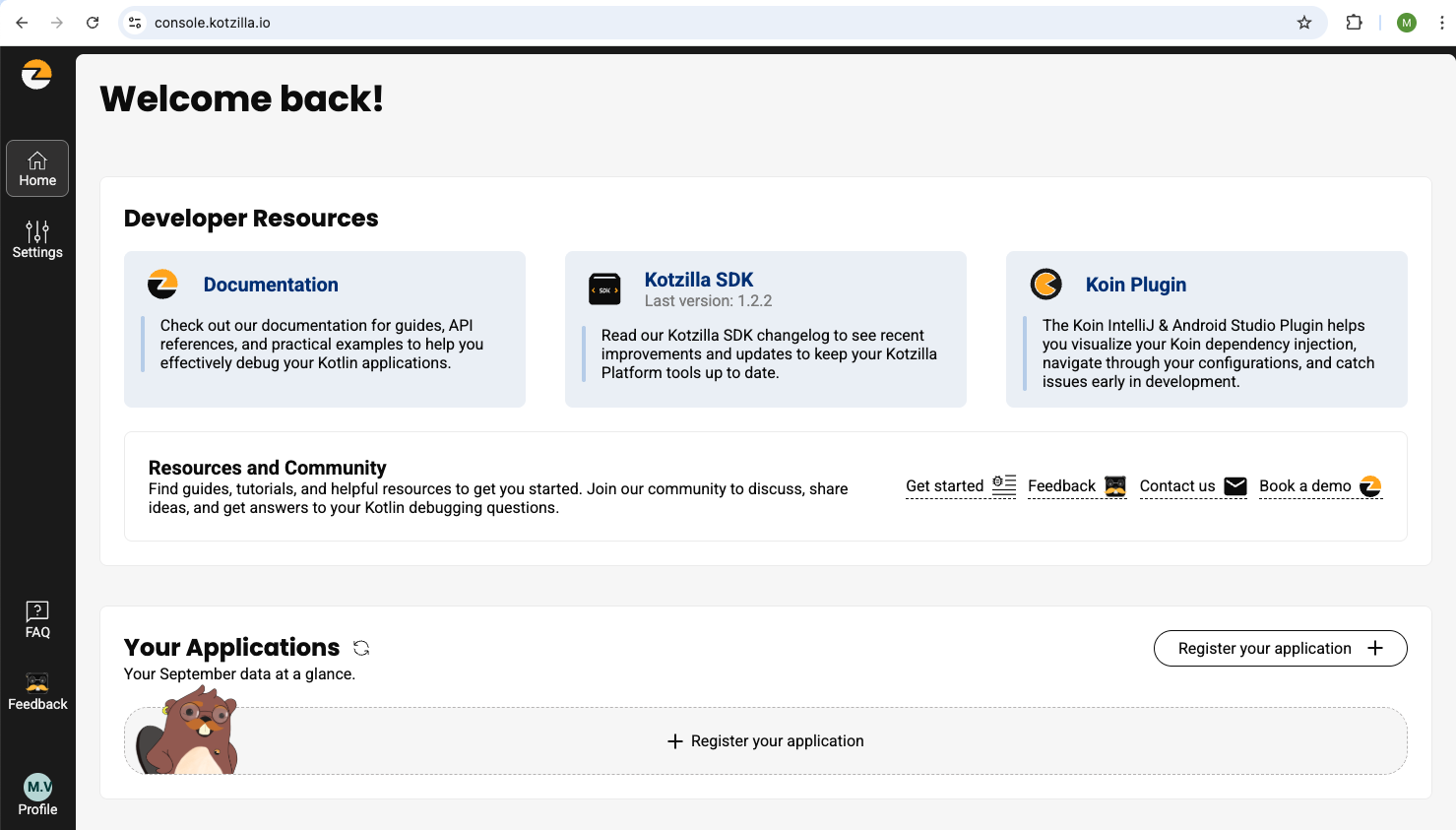Click the Resources and Community heading
Screen dimensions: 1456x830
click(x=267, y=468)
